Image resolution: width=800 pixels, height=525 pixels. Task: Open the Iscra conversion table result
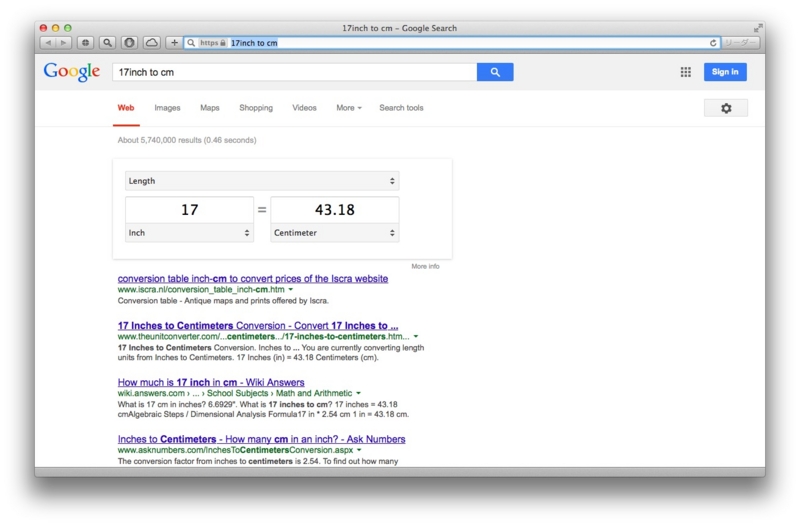click(253, 279)
